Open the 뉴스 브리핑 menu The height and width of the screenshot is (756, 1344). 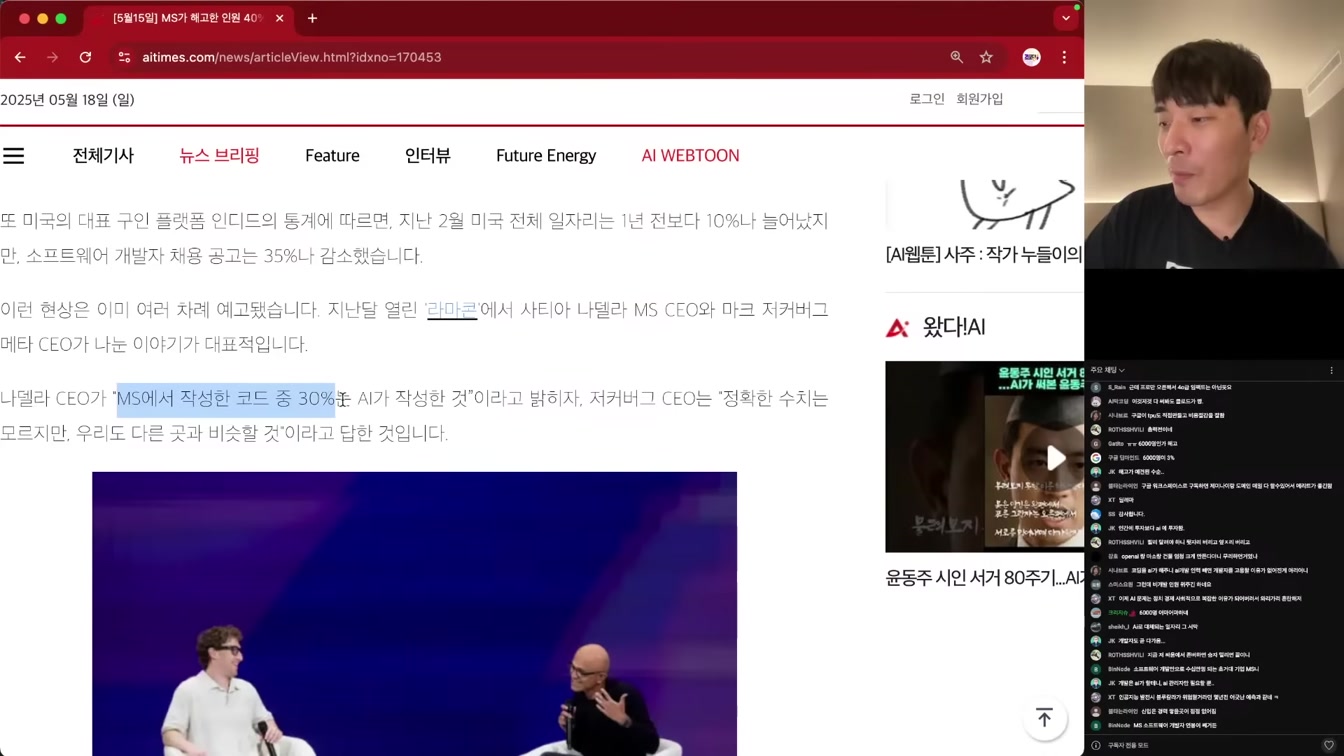(219, 155)
